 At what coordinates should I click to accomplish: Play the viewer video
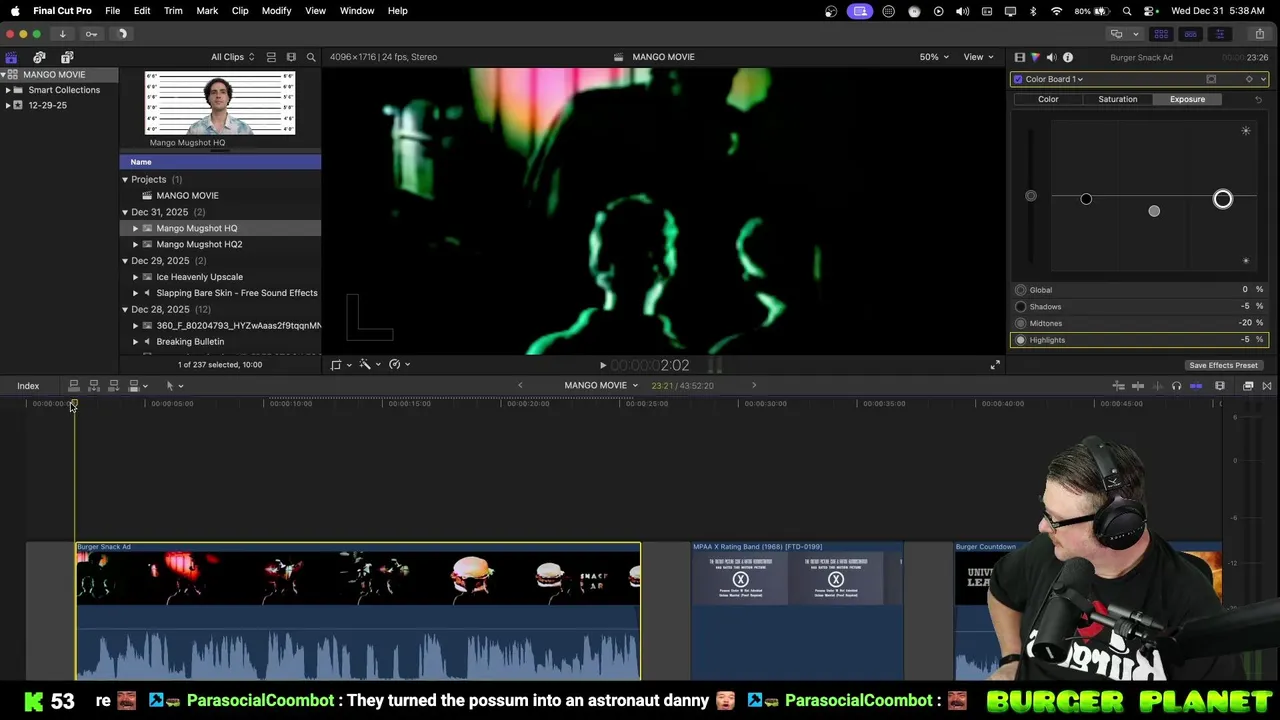click(x=602, y=366)
